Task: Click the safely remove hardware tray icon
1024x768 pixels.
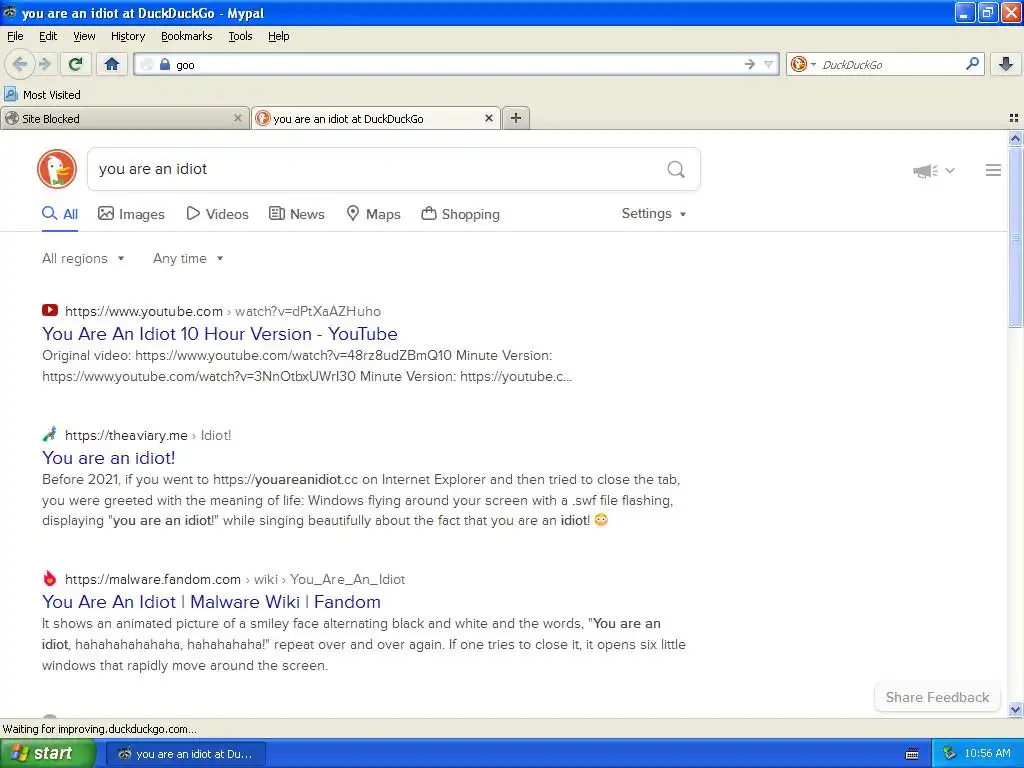Action: click(949, 754)
